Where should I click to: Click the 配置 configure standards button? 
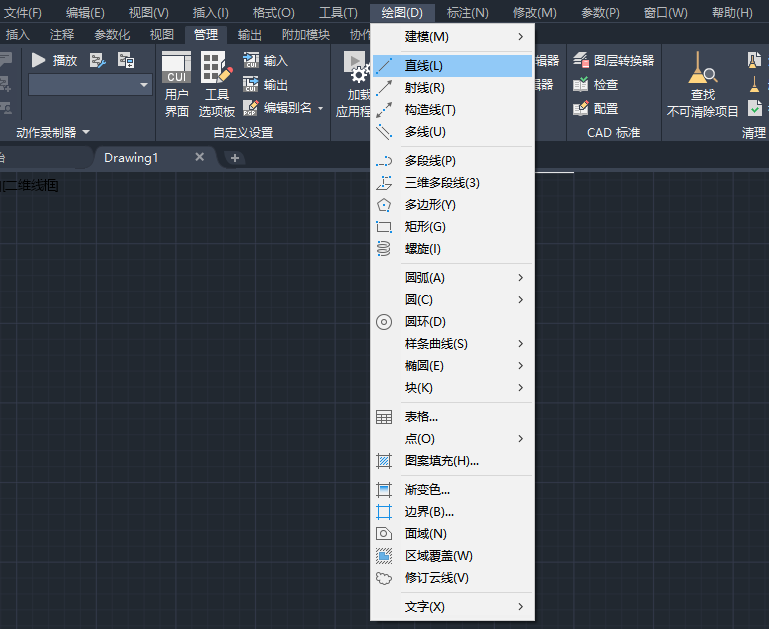point(595,108)
